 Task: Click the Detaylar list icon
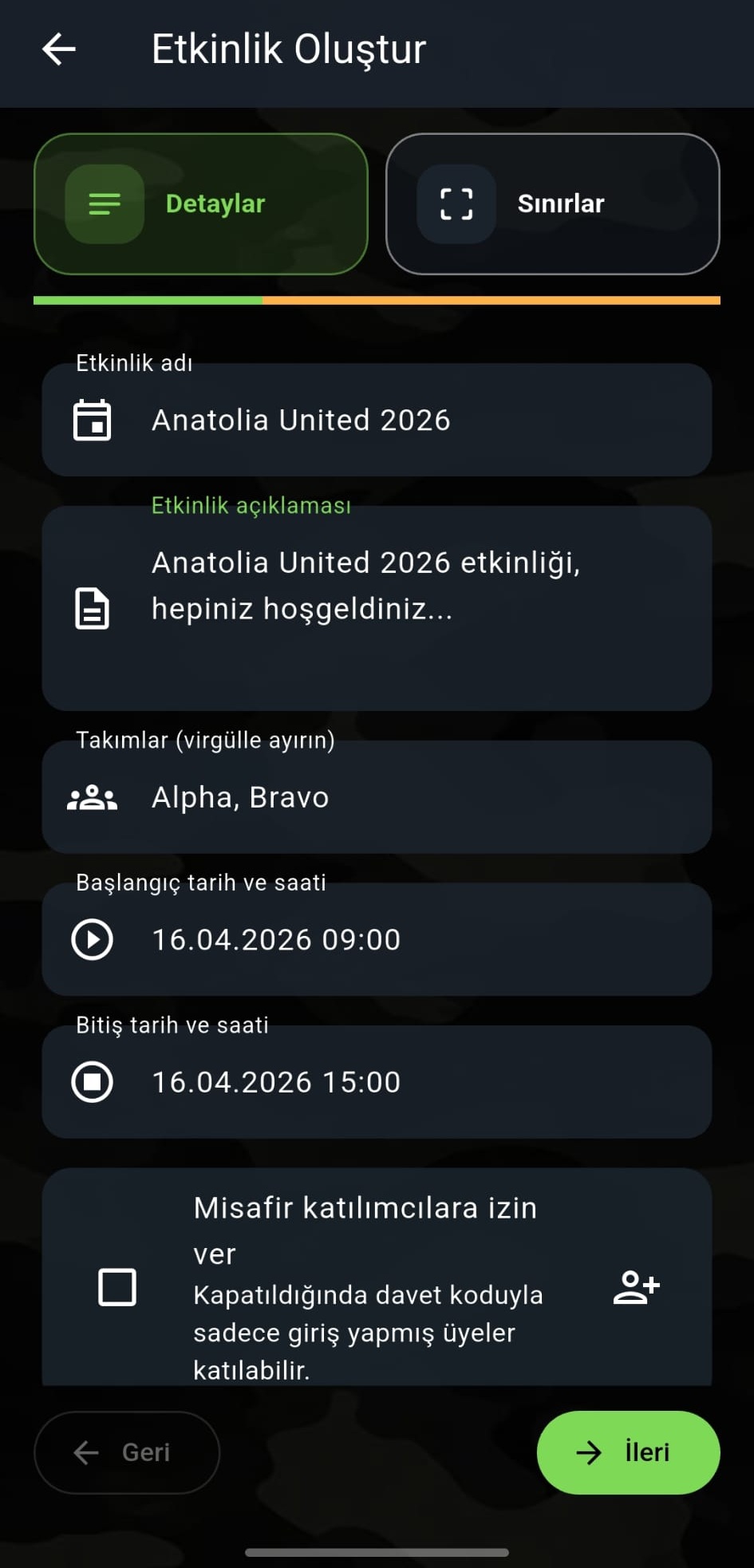tap(105, 204)
